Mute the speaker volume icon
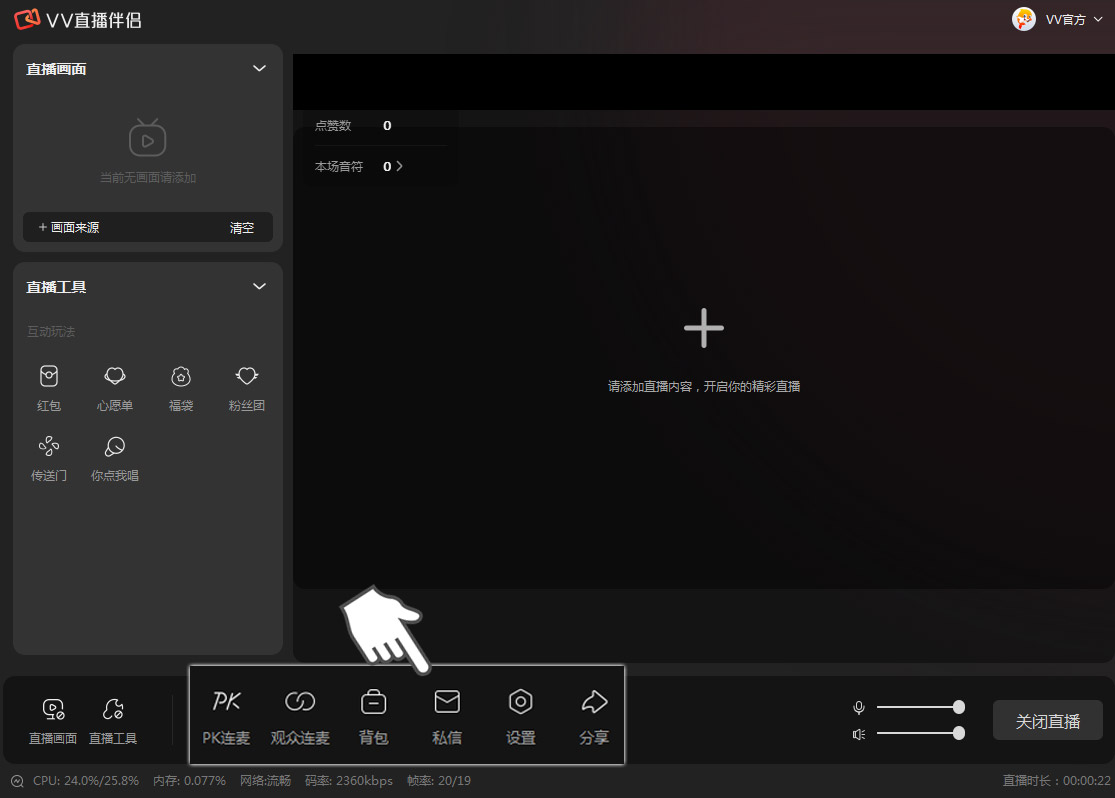 [858, 734]
